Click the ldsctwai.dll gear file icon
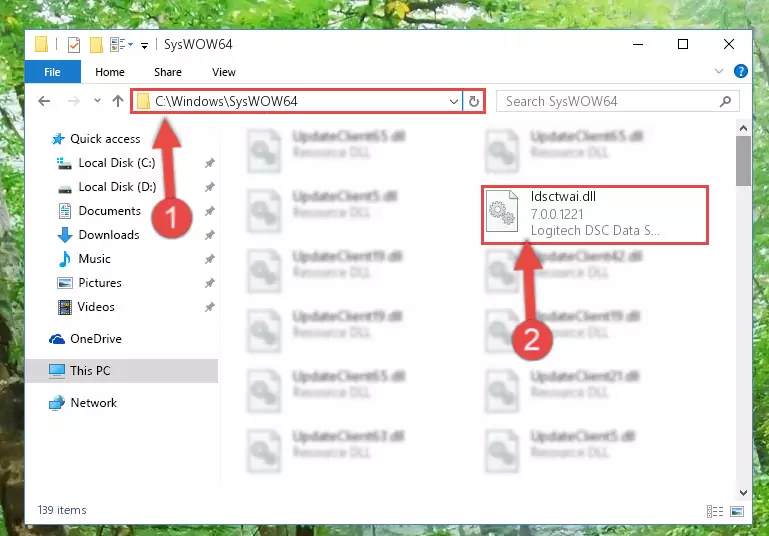Screen dimensions: 769x536 [x=502, y=211]
